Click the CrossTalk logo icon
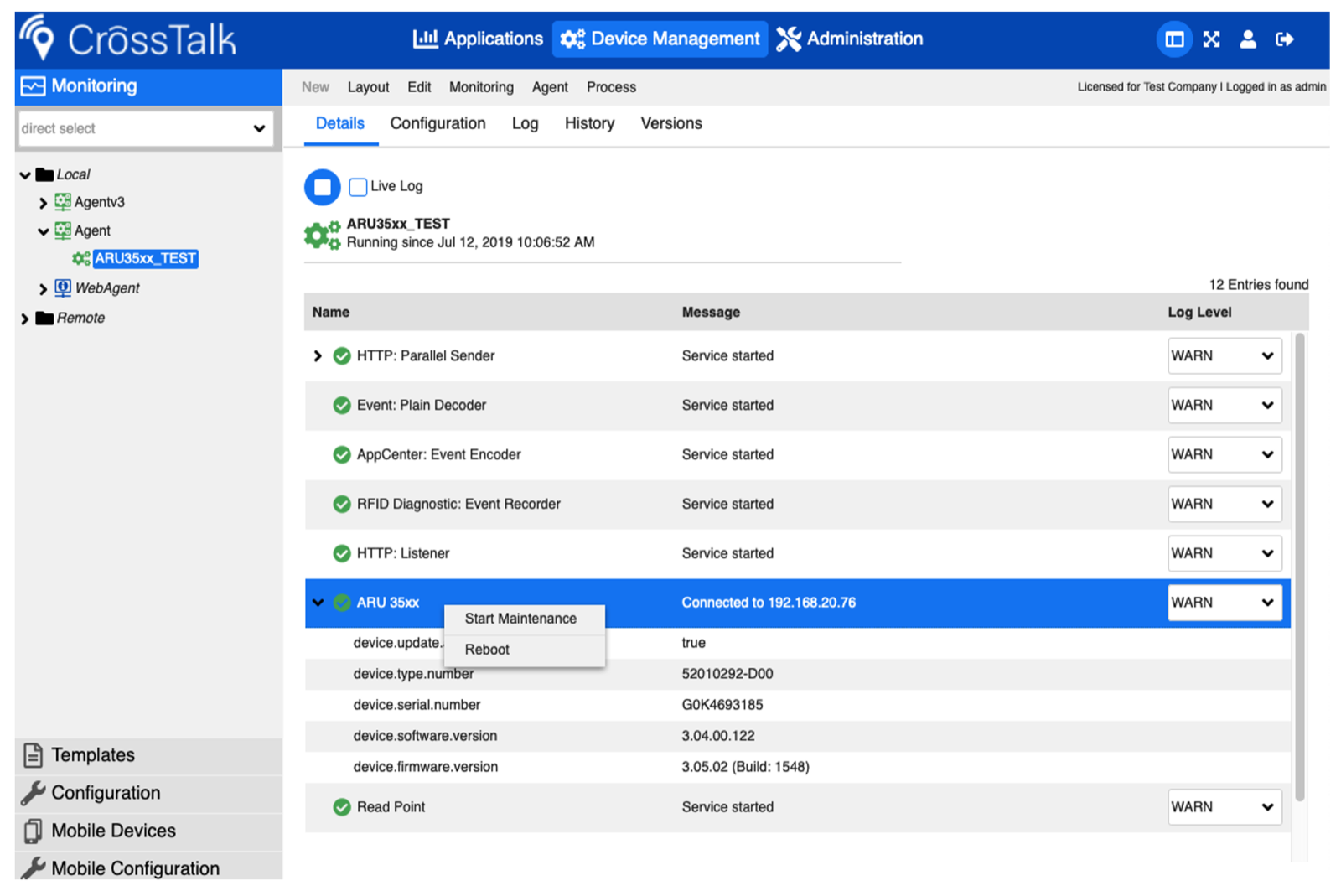Screen dimensions: 1341x896 point(38,39)
